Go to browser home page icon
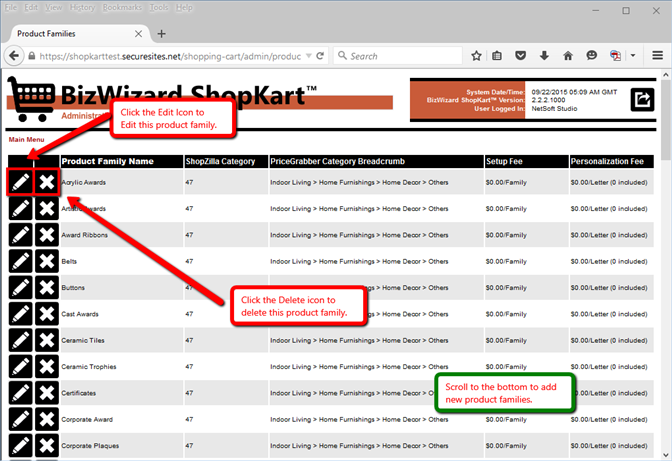Image resolution: width=672 pixels, height=461 pixels. click(x=568, y=56)
